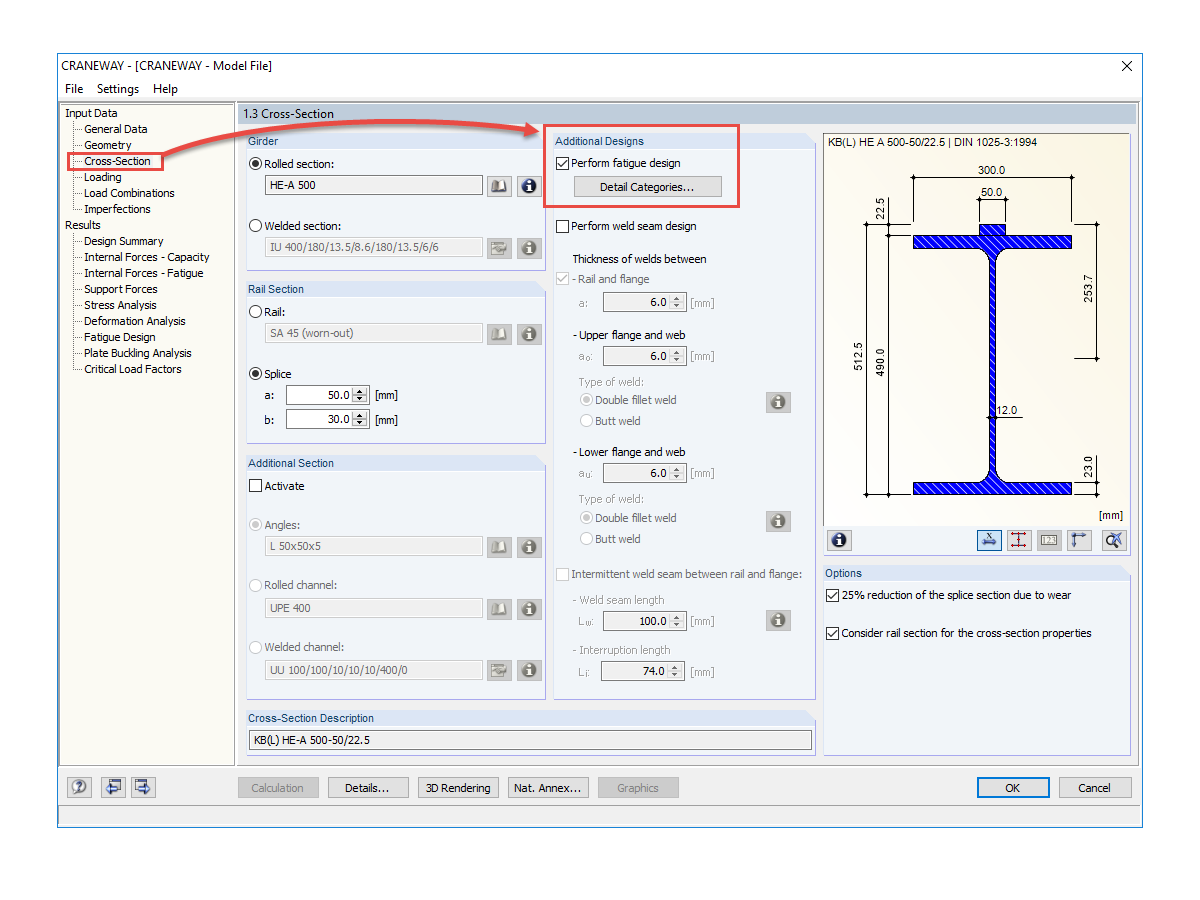This screenshot has width=1200, height=900.
Task: Open the Settings menu
Action: click(117, 89)
